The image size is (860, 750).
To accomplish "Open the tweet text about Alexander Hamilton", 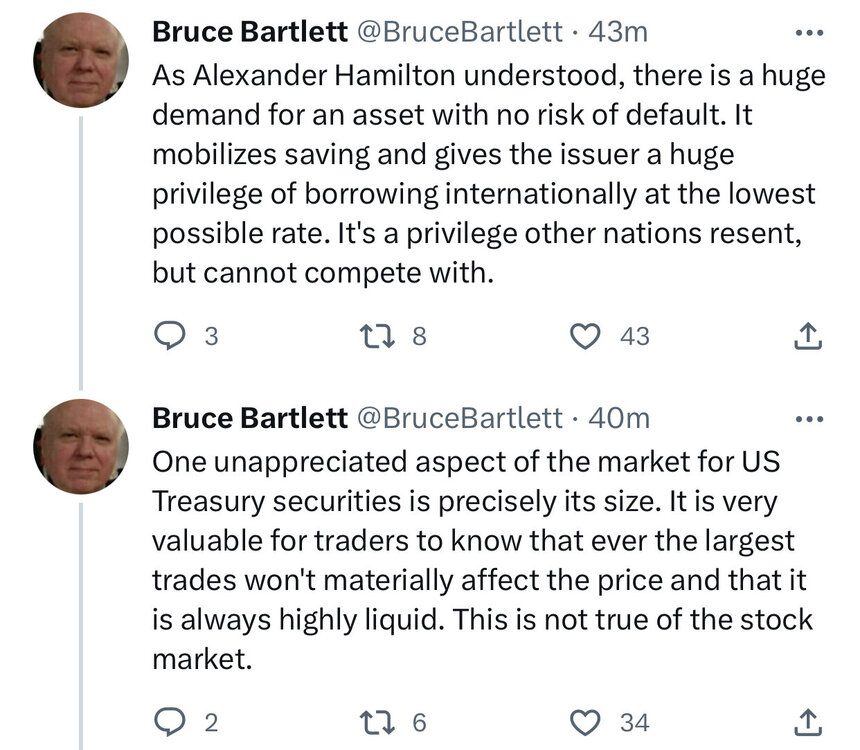I will pos(480,170).
